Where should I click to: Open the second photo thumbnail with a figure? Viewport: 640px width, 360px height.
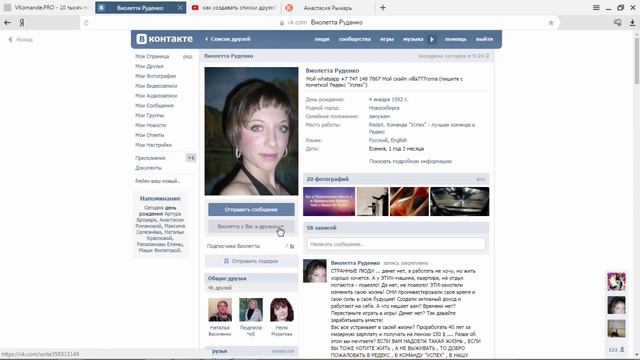373,201
